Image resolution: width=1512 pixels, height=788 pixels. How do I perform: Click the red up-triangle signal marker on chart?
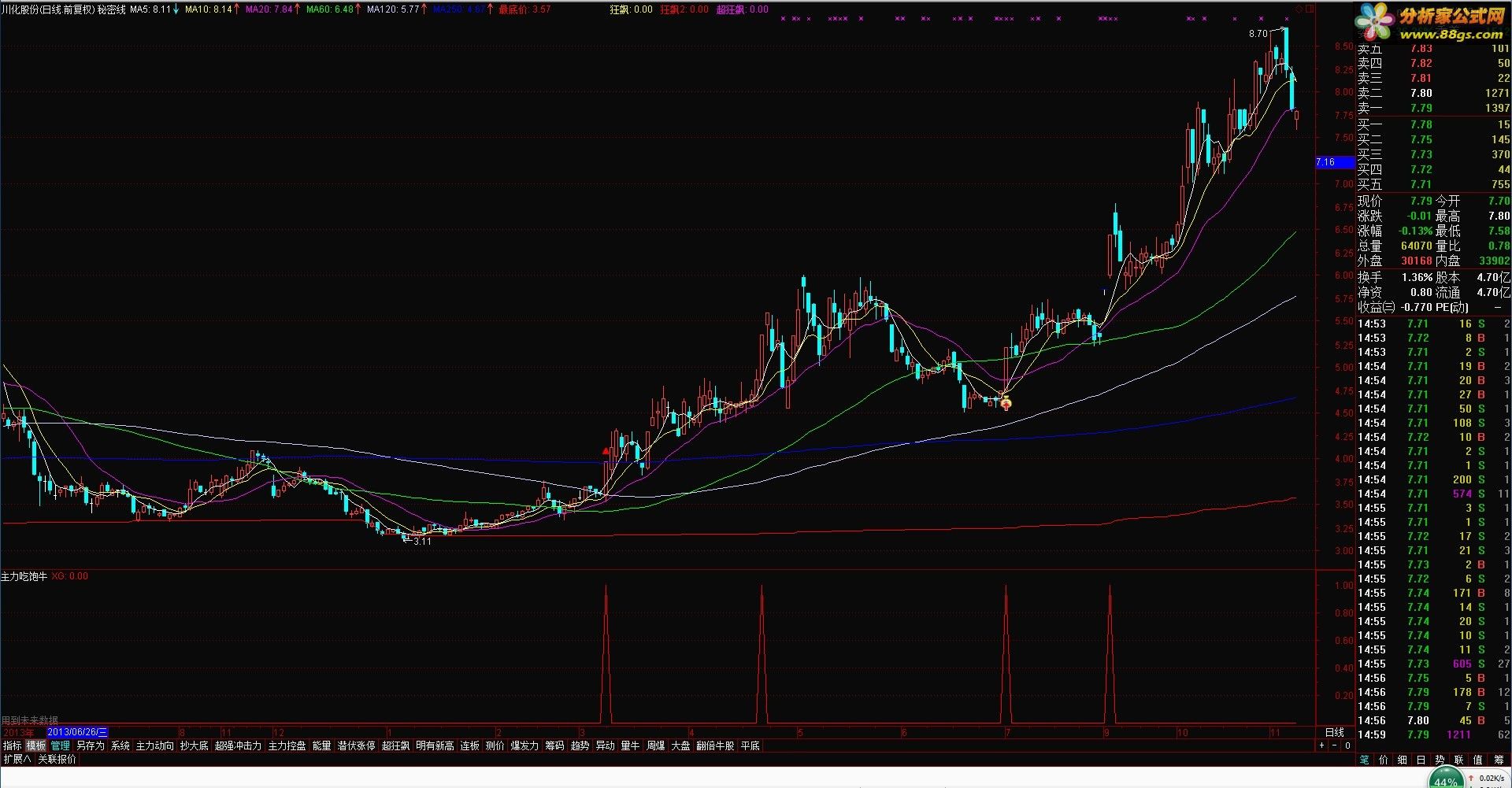click(x=606, y=451)
